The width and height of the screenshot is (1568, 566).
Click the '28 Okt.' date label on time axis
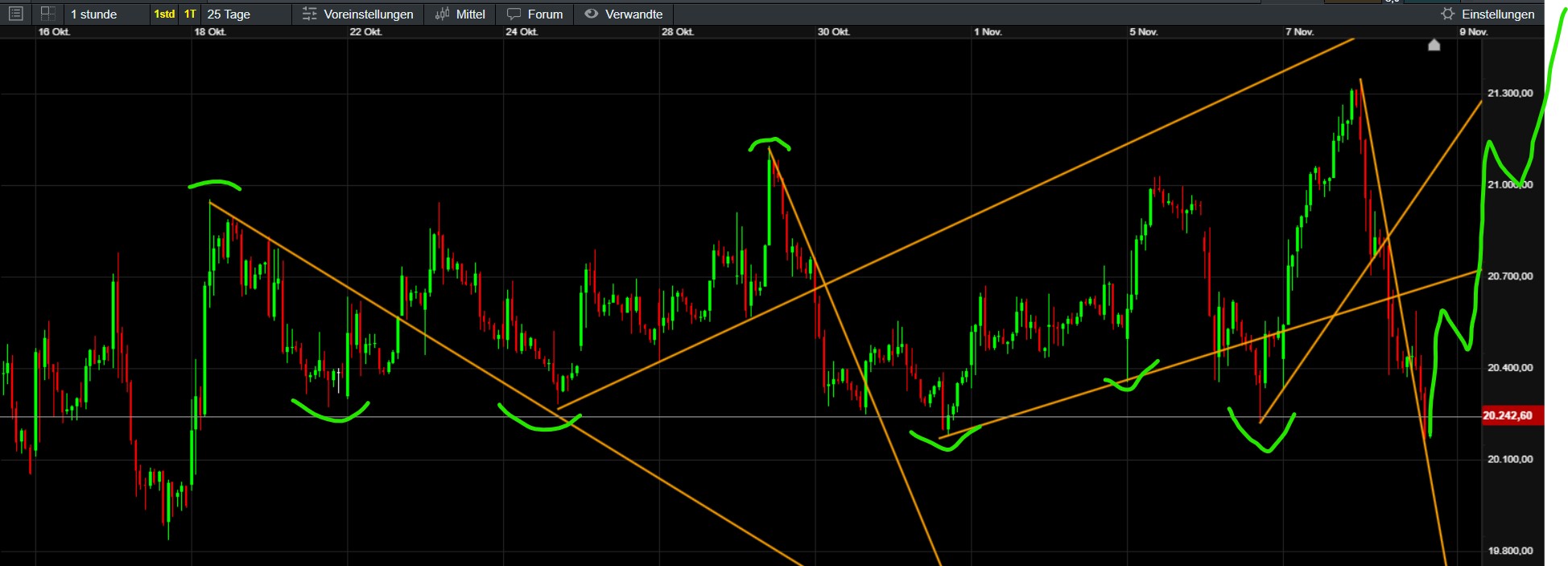[678, 32]
